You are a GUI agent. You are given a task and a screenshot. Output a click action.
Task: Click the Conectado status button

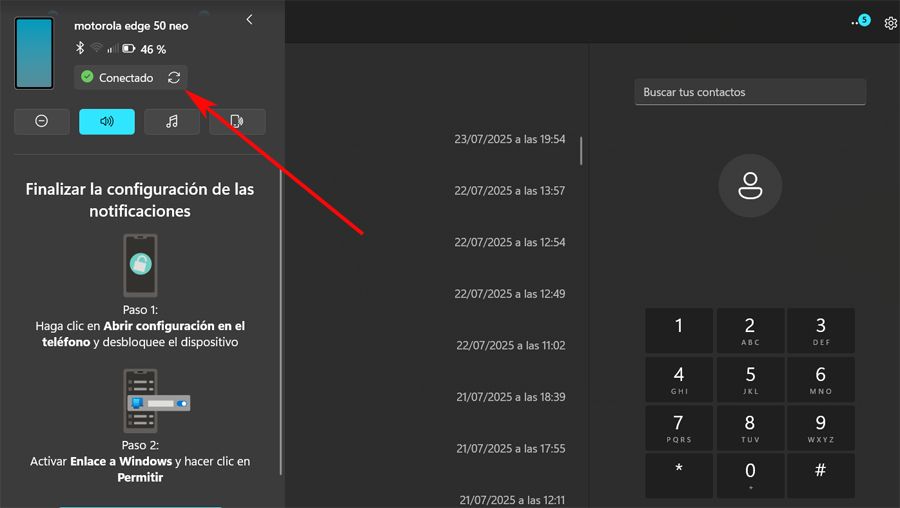pyautogui.click(x=131, y=77)
